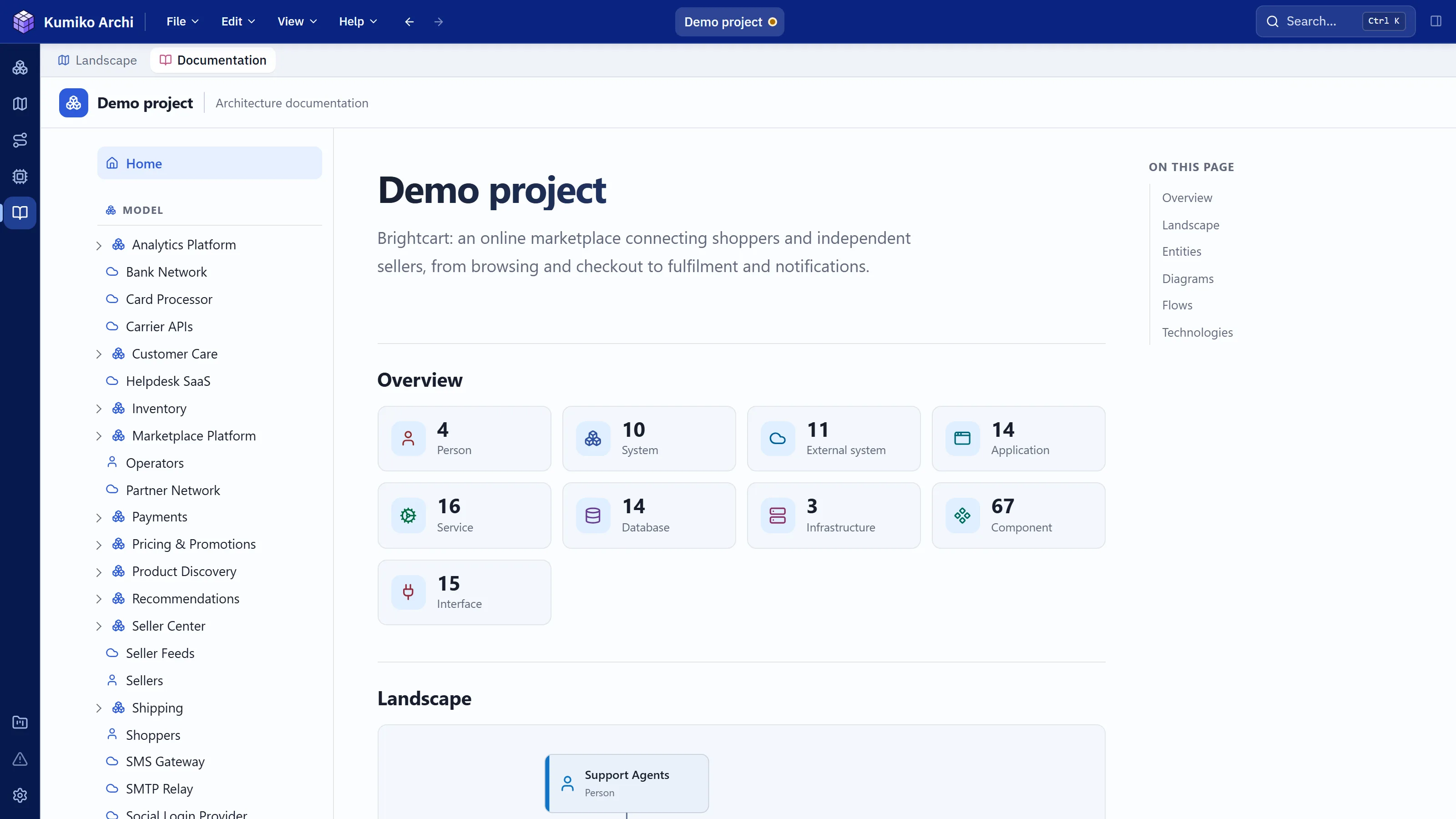Expand the Payments tree node
This screenshot has width=1456, height=819.
point(99,518)
